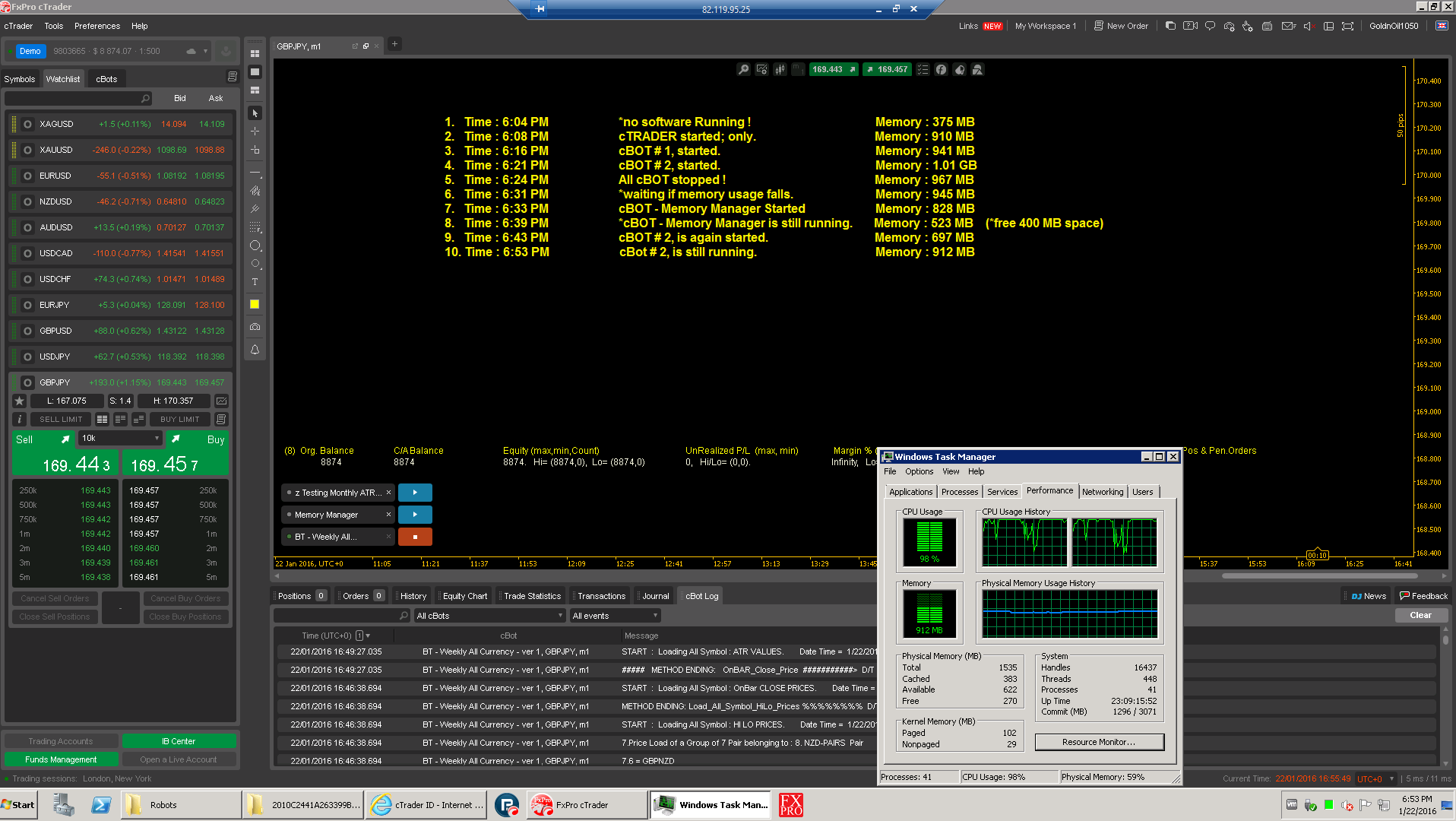Click the symbol search field

click(78, 99)
